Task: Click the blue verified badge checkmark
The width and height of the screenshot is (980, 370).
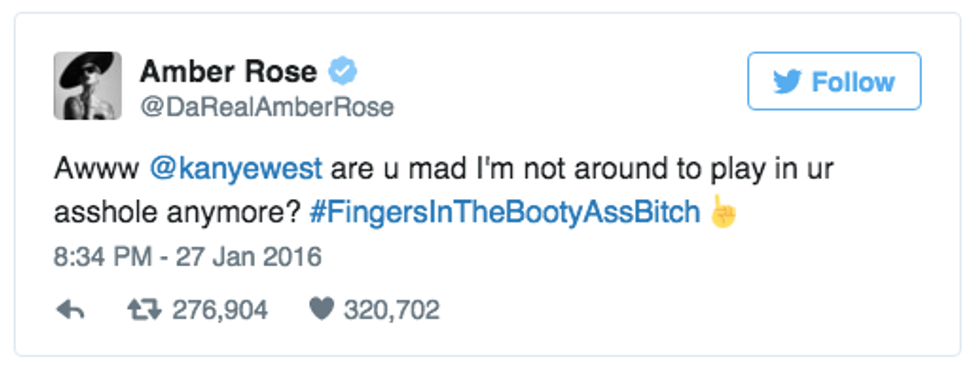Action: coord(342,72)
